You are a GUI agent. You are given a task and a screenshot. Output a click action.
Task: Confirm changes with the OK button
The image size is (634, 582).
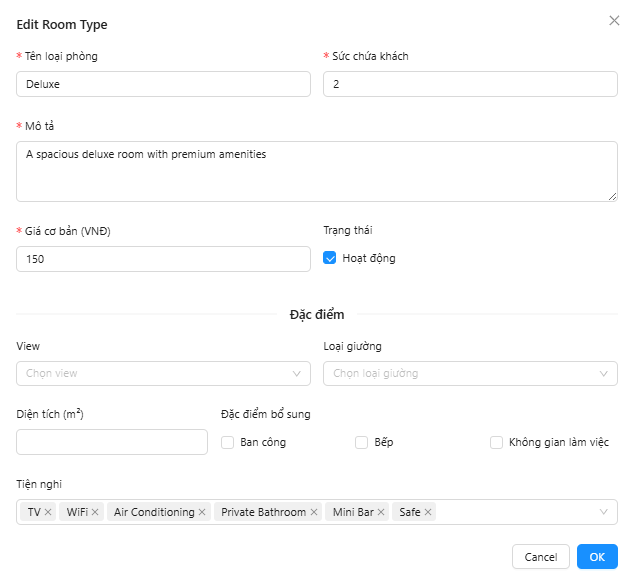(597, 557)
